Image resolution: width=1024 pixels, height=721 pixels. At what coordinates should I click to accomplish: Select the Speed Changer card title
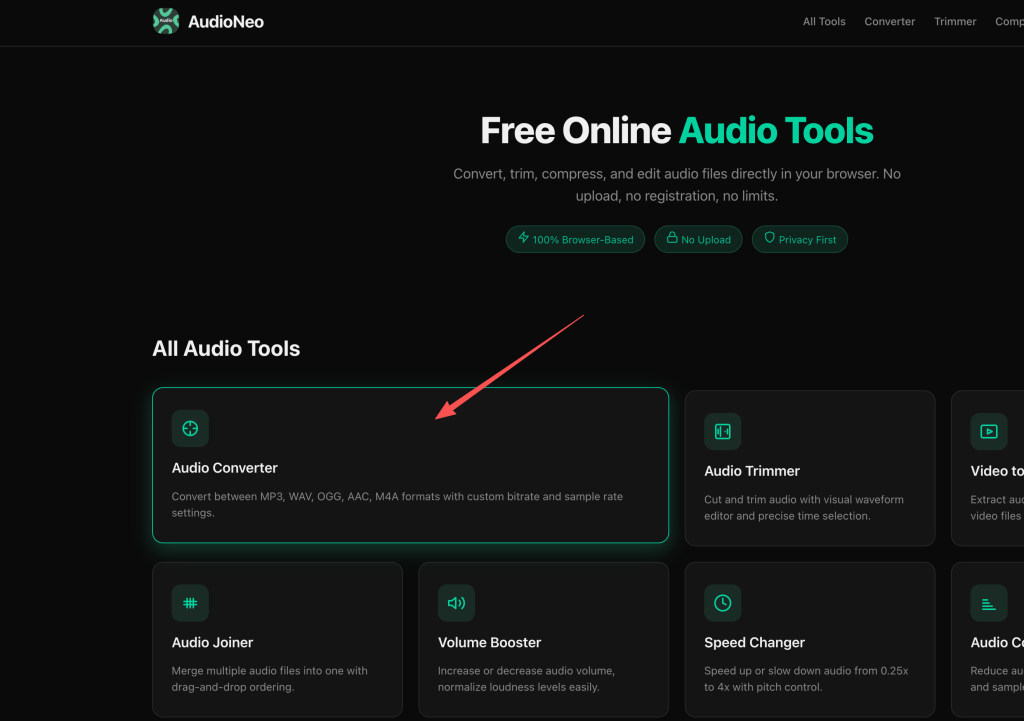tap(754, 643)
